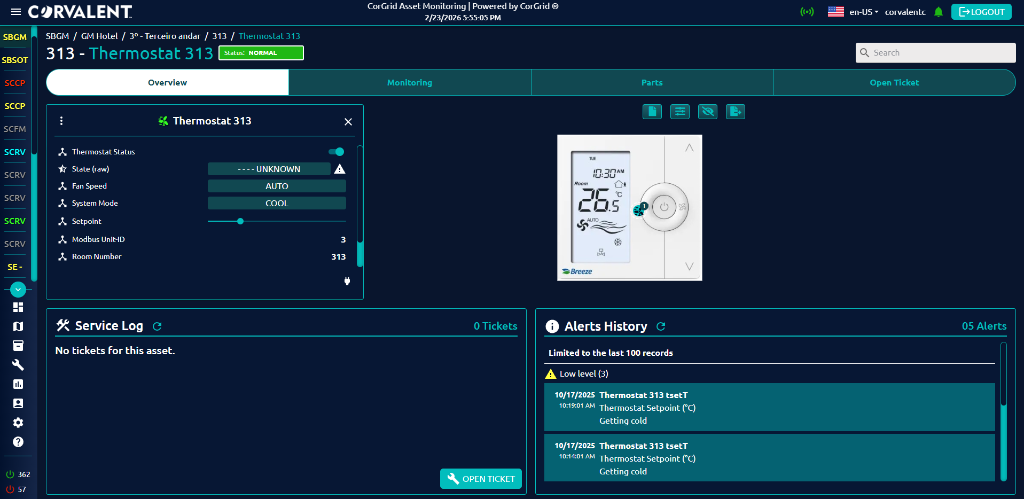The image size is (1024, 499).
Task: Toggle the crossed-eye visibility icon above thermostat
Action: [x=707, y=111]
